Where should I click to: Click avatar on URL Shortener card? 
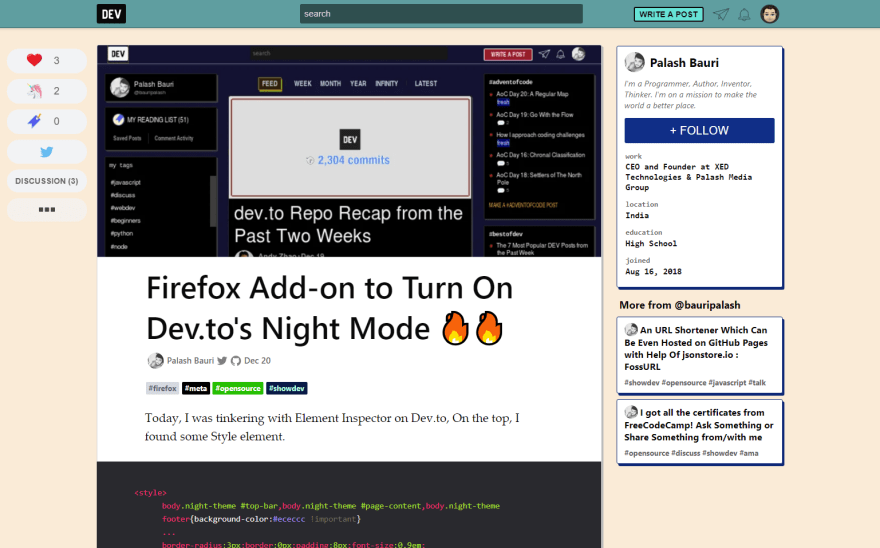coord(631,330)
